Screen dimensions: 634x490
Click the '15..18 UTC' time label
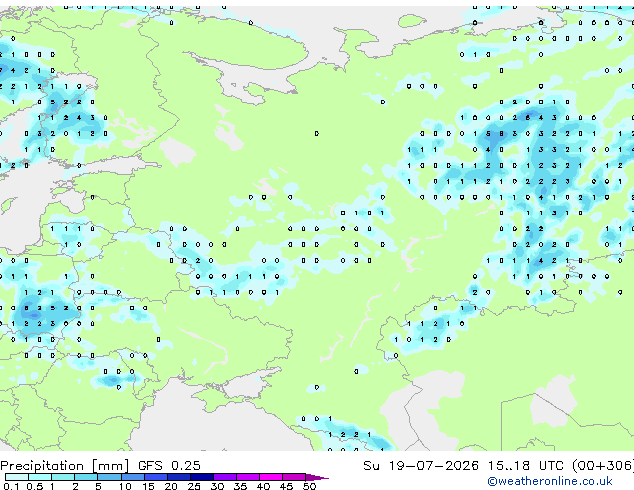tap(525, 466)
